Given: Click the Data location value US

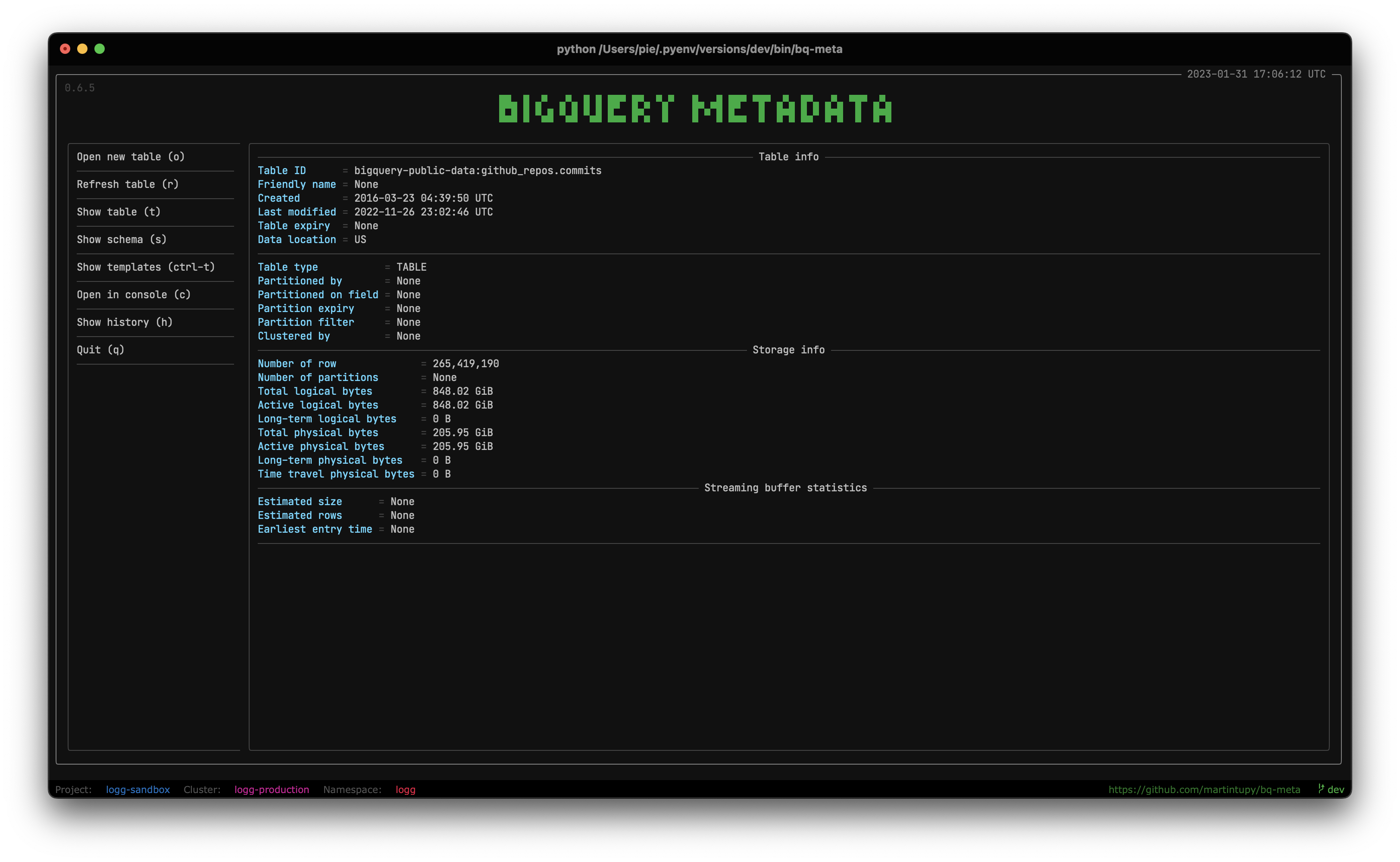Looking at the screenshot, I should [x=360, y=240].
